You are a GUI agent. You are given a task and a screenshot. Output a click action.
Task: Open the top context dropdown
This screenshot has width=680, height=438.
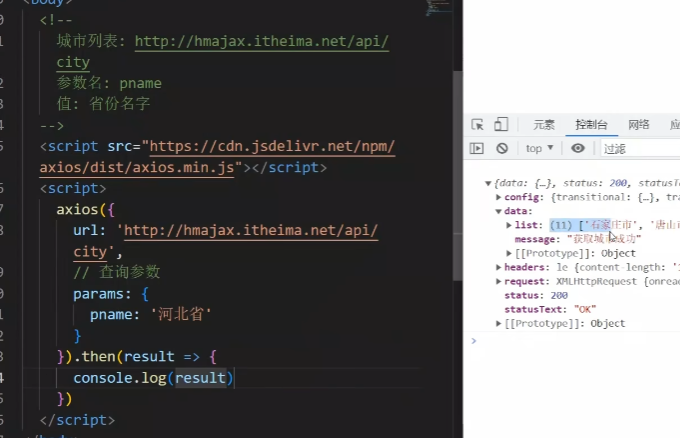pyautogui.click(x=539, y=148)
